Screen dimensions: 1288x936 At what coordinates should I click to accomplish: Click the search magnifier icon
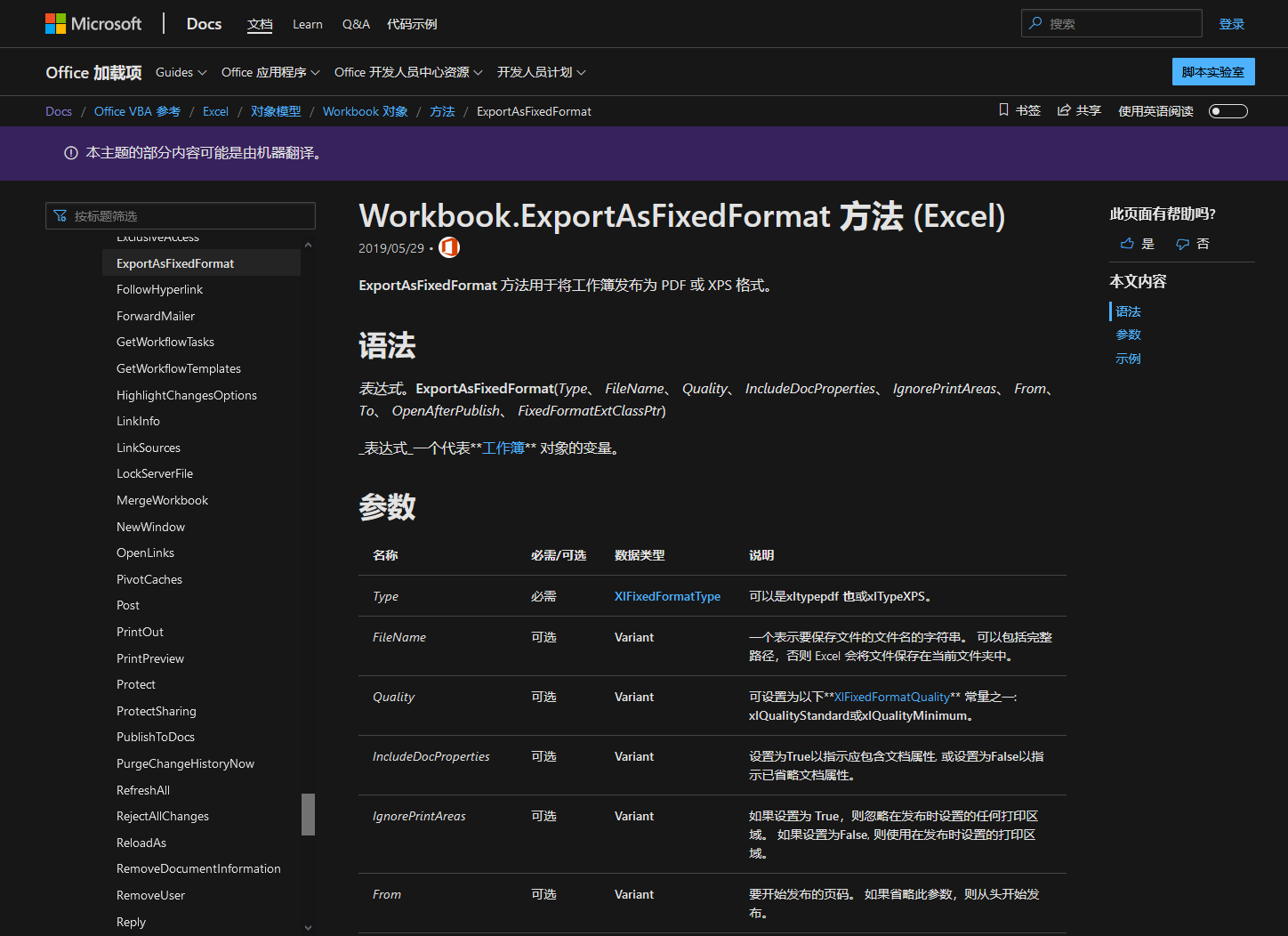(x=1035, y=23)
